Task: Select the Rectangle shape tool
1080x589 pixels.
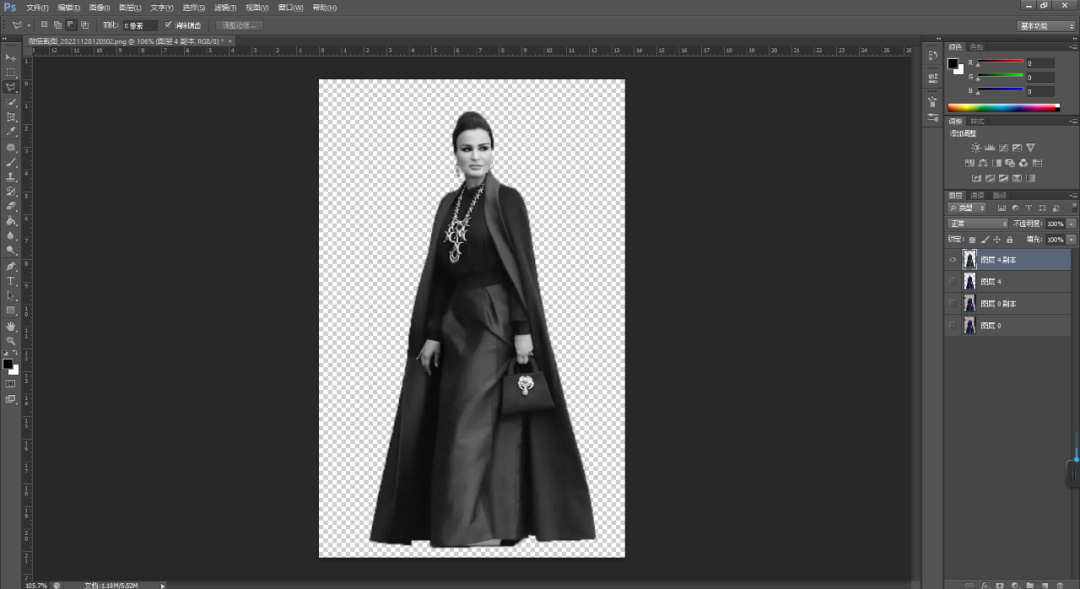Action: [11, 311]
